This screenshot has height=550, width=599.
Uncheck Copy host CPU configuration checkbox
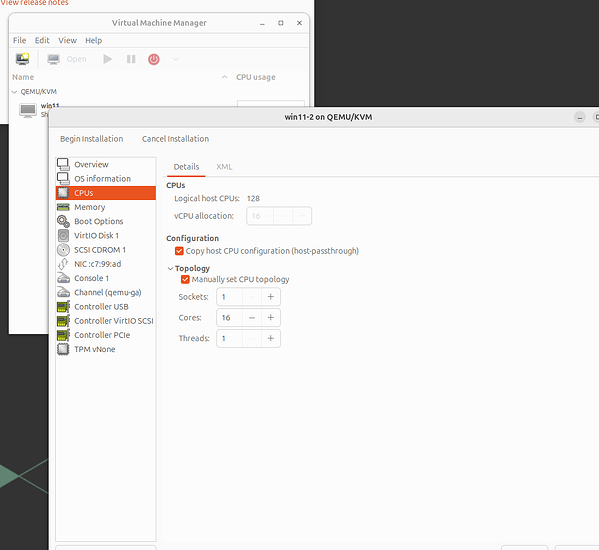(179, 251)
